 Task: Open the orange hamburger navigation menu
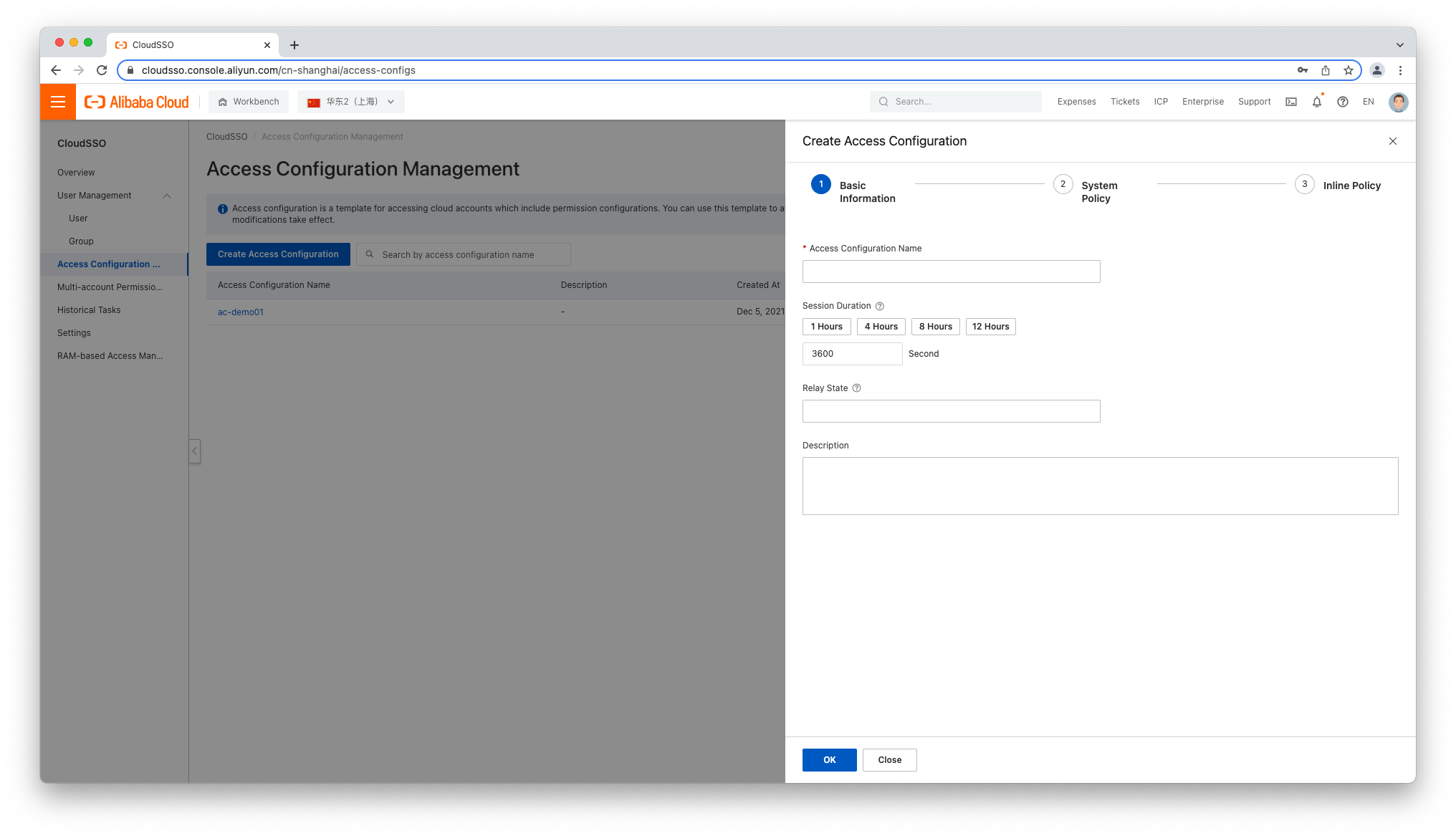[x=58, y=102]
